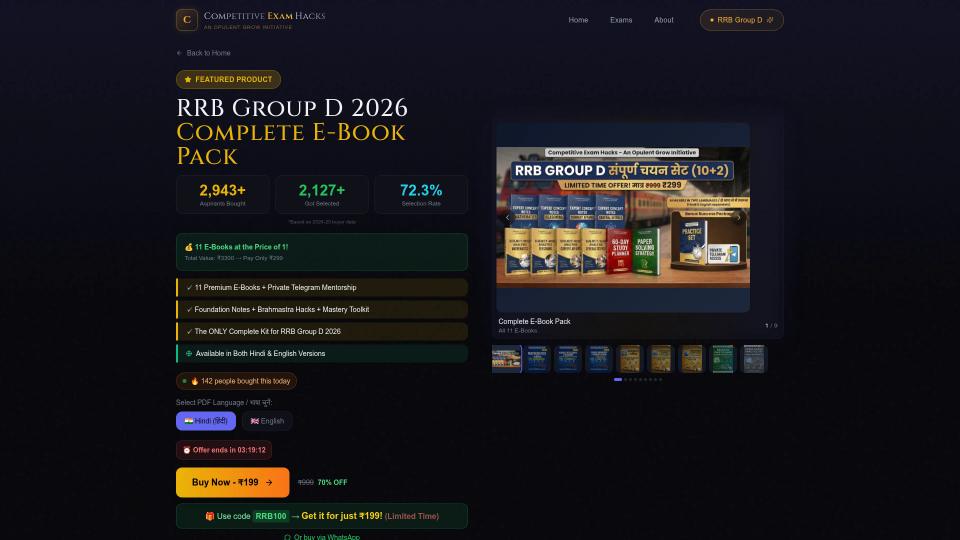Click 'Foundation Notes + Brahmastra Hacks' feature row

tap(322, 310)
